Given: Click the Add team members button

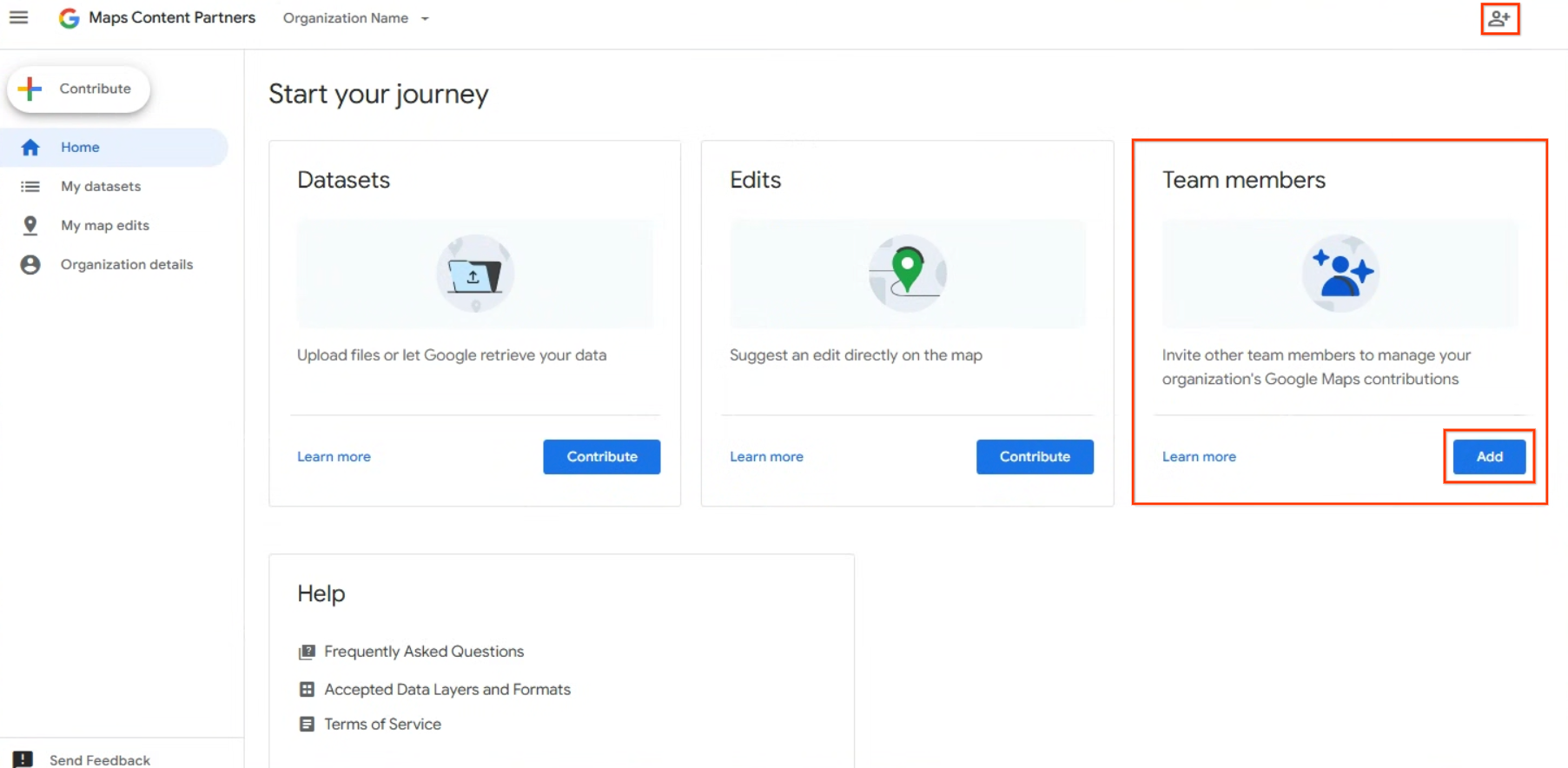Looking at the screenshot, I should (x=1489, y=457).
